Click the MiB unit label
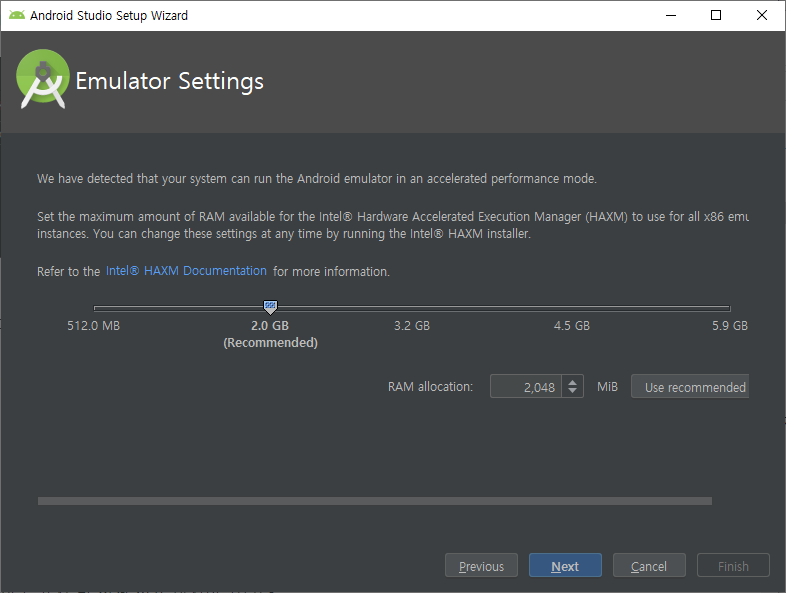 pyautogui.click(x=608, y=386)
